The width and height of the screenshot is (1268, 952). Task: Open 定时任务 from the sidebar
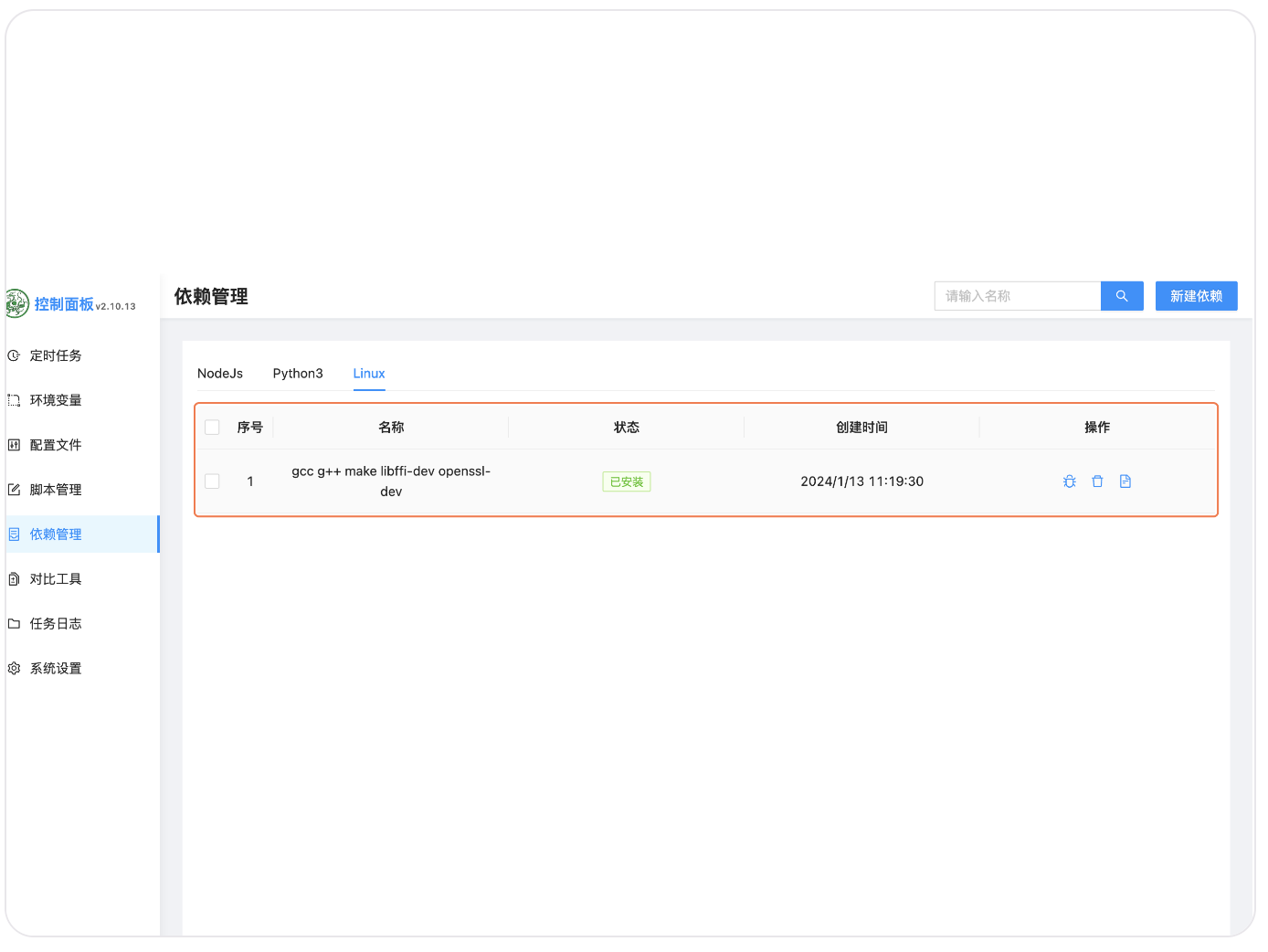56,355
